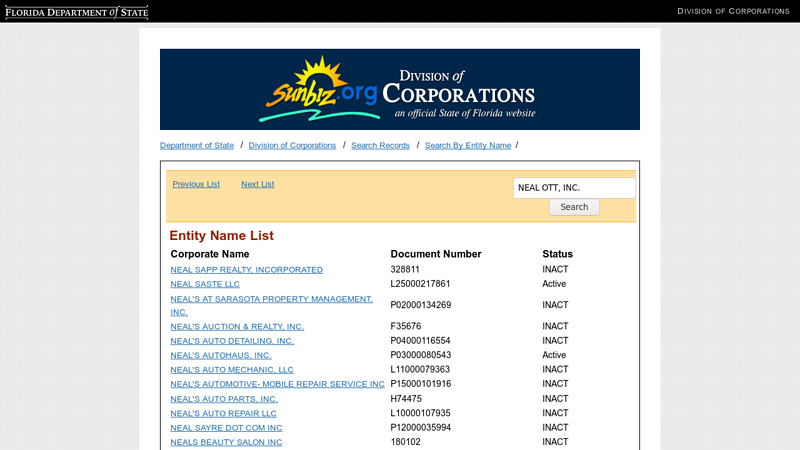
Task: Navigate to Search Records breadcrumb
Action: coord(380,145)
